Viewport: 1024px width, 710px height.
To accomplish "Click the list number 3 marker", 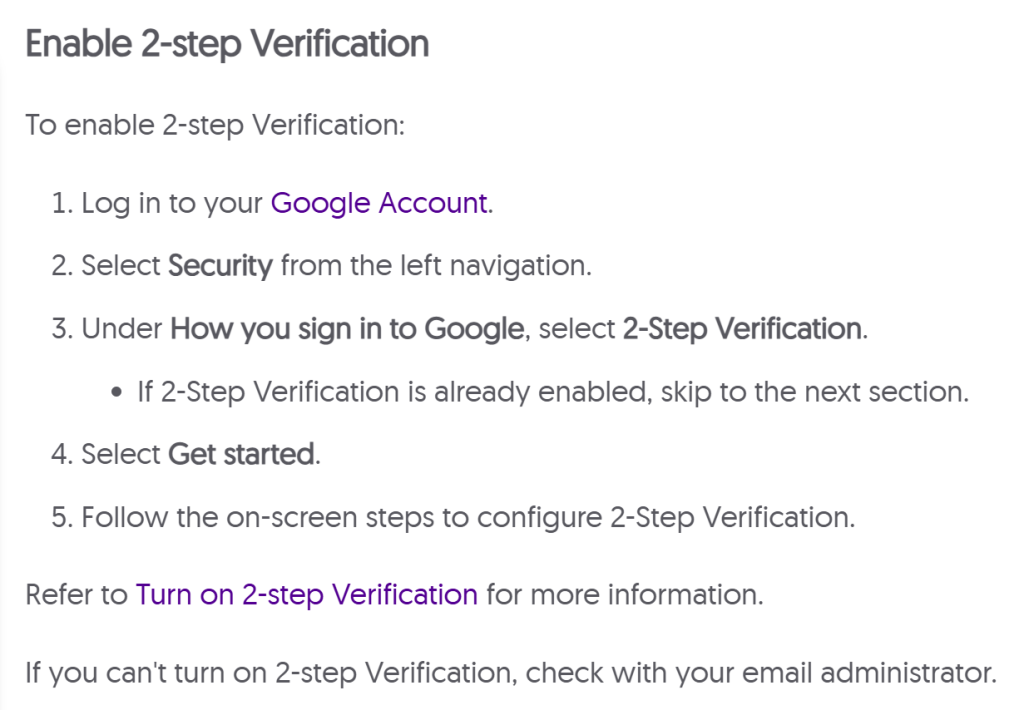I will [60, 329].
